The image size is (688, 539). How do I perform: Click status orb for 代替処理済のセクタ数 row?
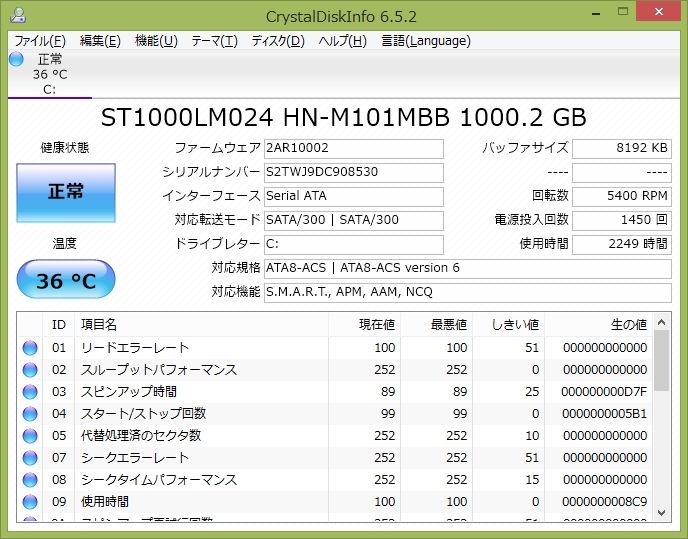(30, 435)
